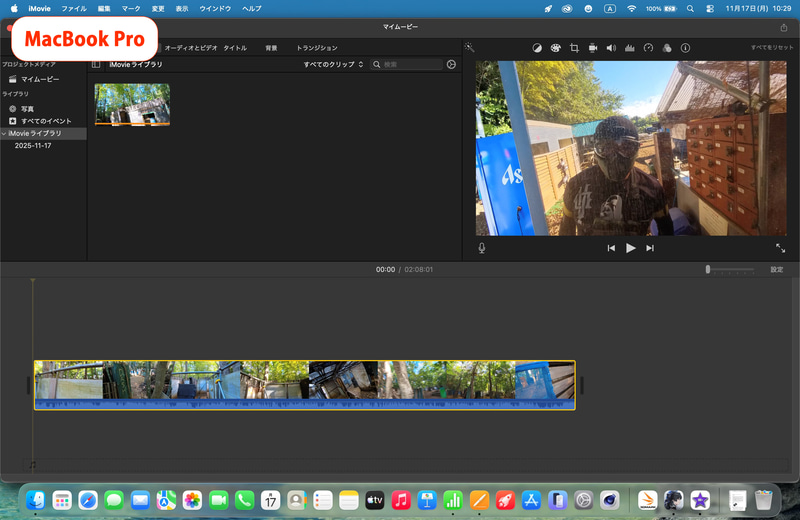
Task: Open the color balance adjustment
Action: (x=537, y=48)
